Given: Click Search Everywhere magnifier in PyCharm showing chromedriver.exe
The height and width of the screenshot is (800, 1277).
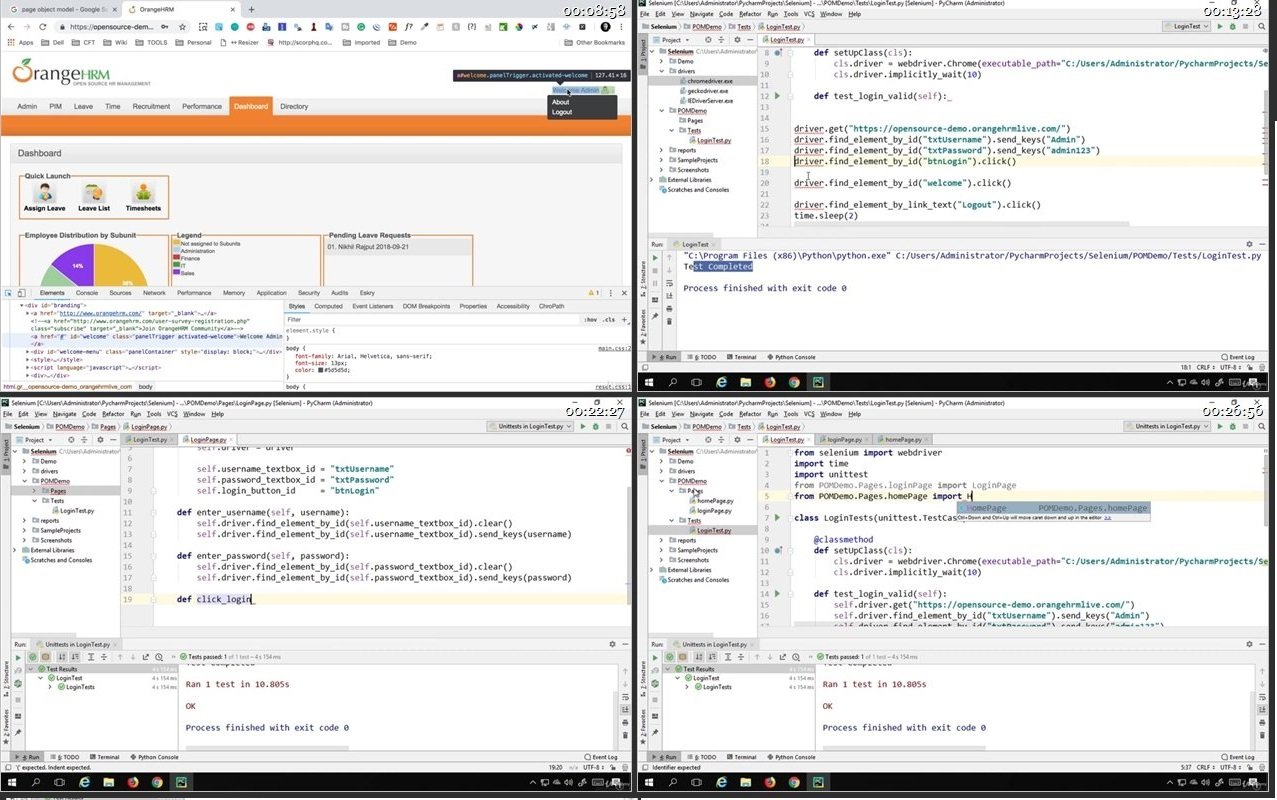Looking at the screenshot, I should click(1262, 27).
